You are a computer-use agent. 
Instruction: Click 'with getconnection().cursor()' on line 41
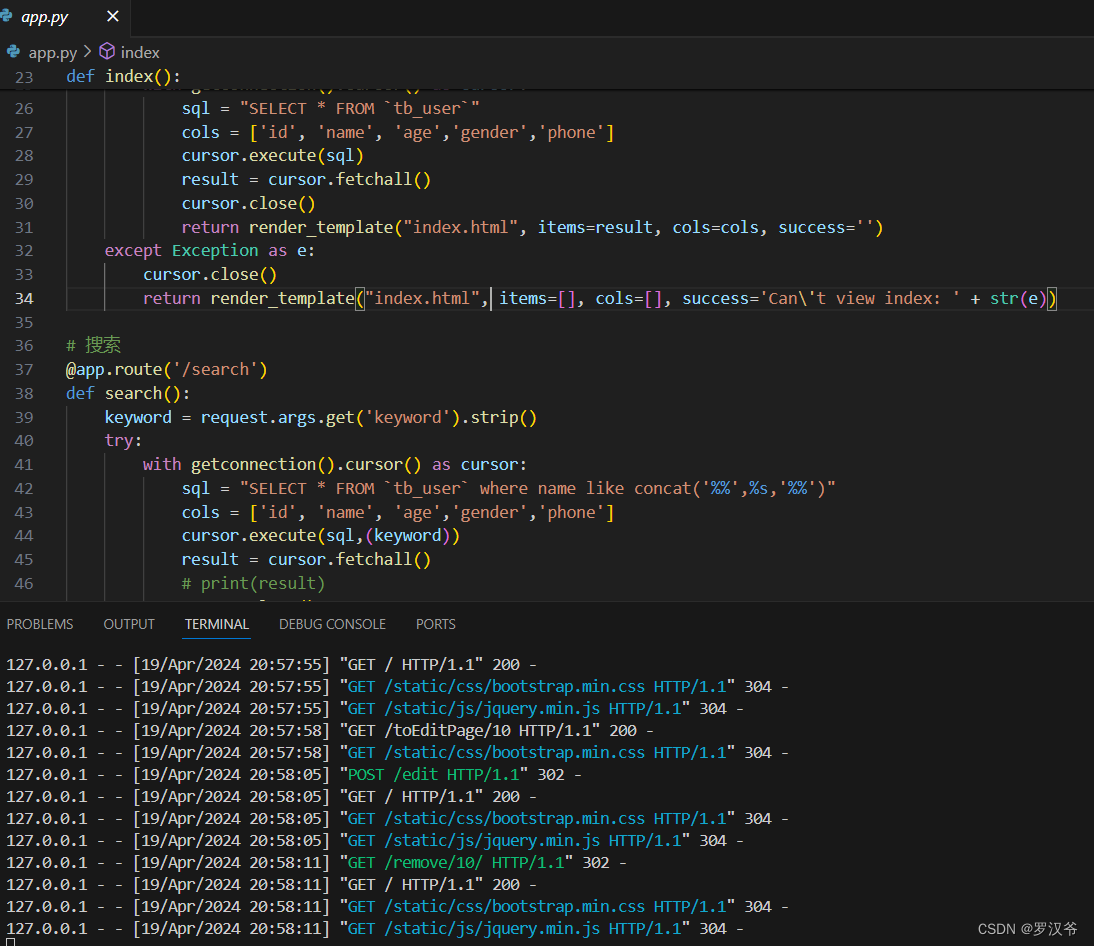click(x=335, y=465)
